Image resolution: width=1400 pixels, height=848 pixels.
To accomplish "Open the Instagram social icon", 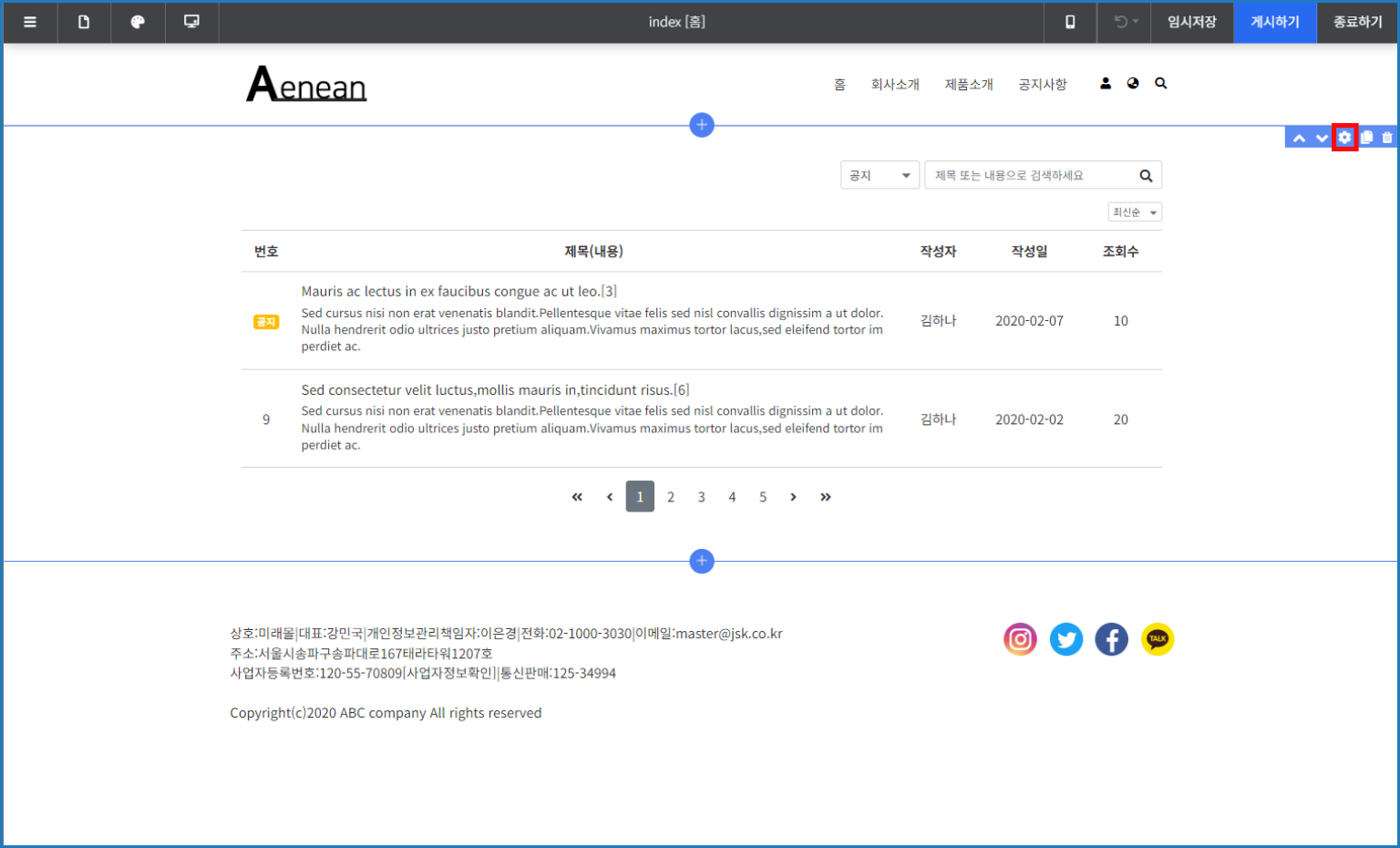I will 1020,639.
